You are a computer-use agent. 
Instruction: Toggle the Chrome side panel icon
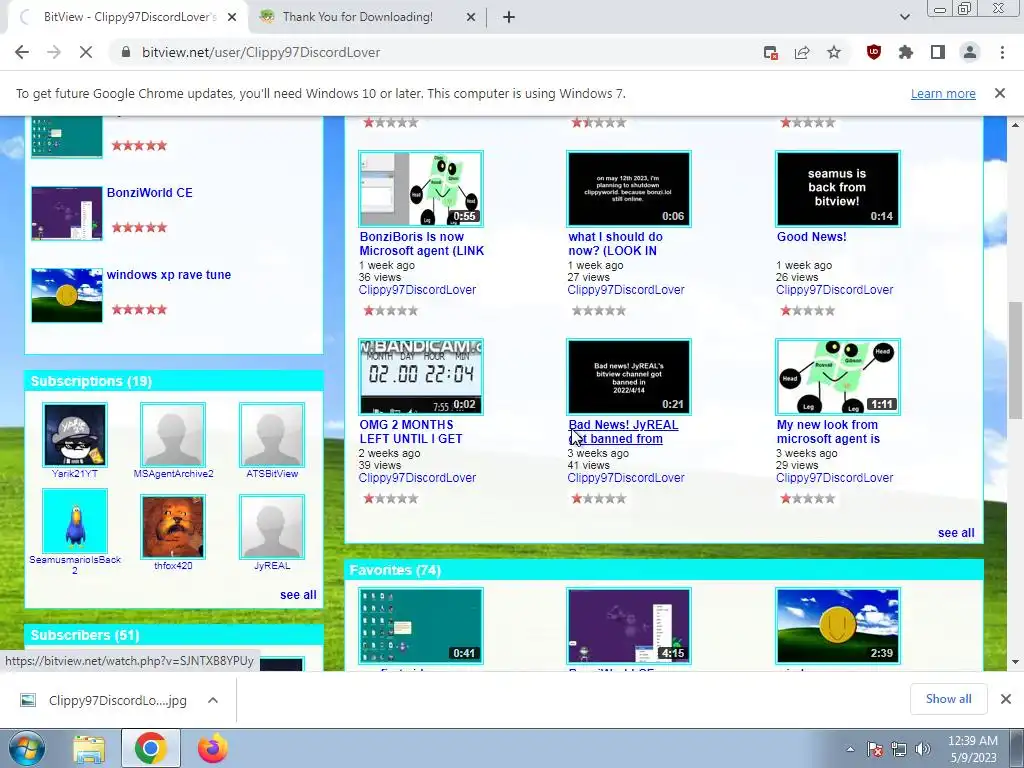[938, 53]
